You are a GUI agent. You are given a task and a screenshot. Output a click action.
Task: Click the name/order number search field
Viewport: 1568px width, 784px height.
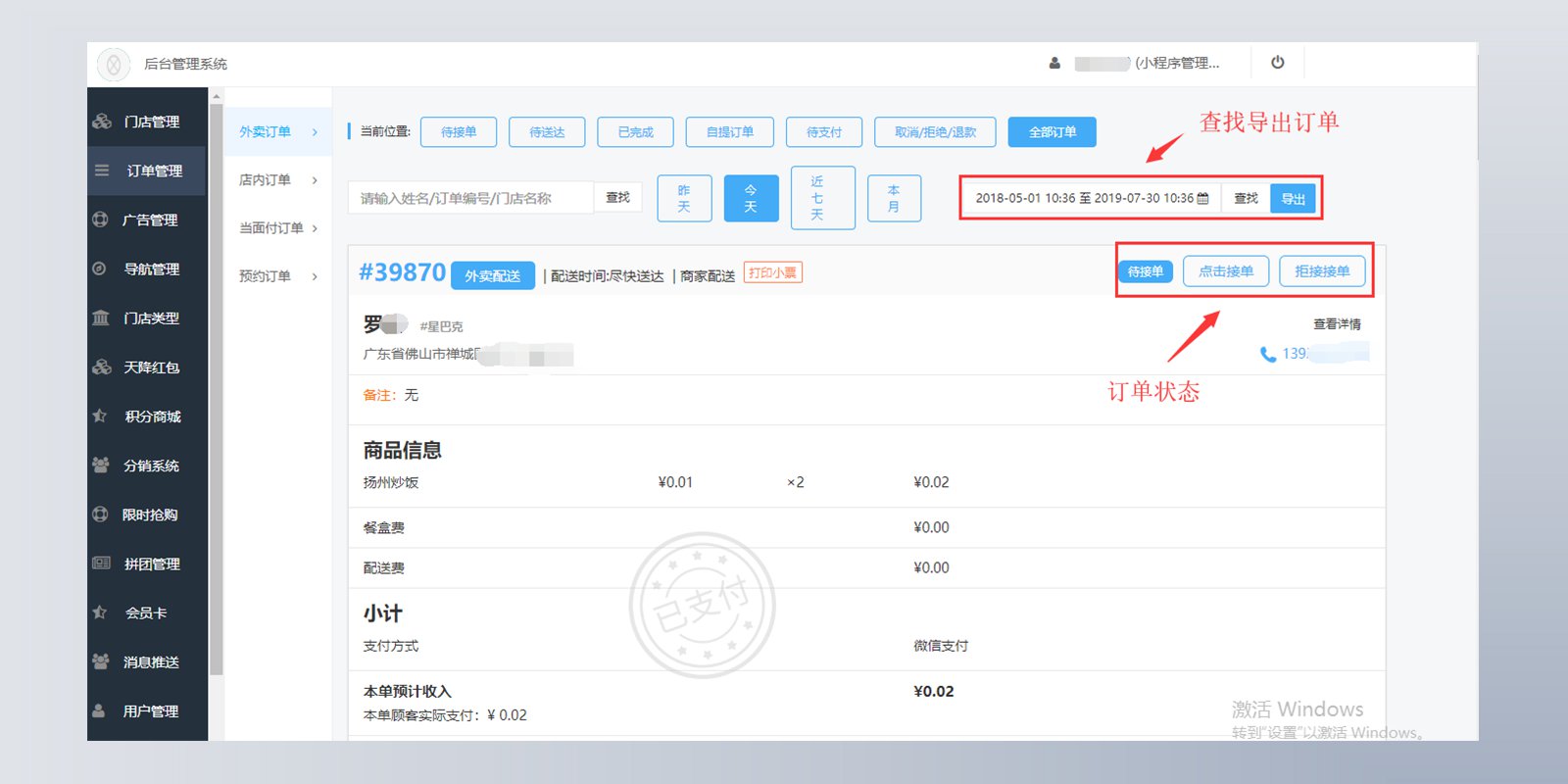tap(470, 198)
